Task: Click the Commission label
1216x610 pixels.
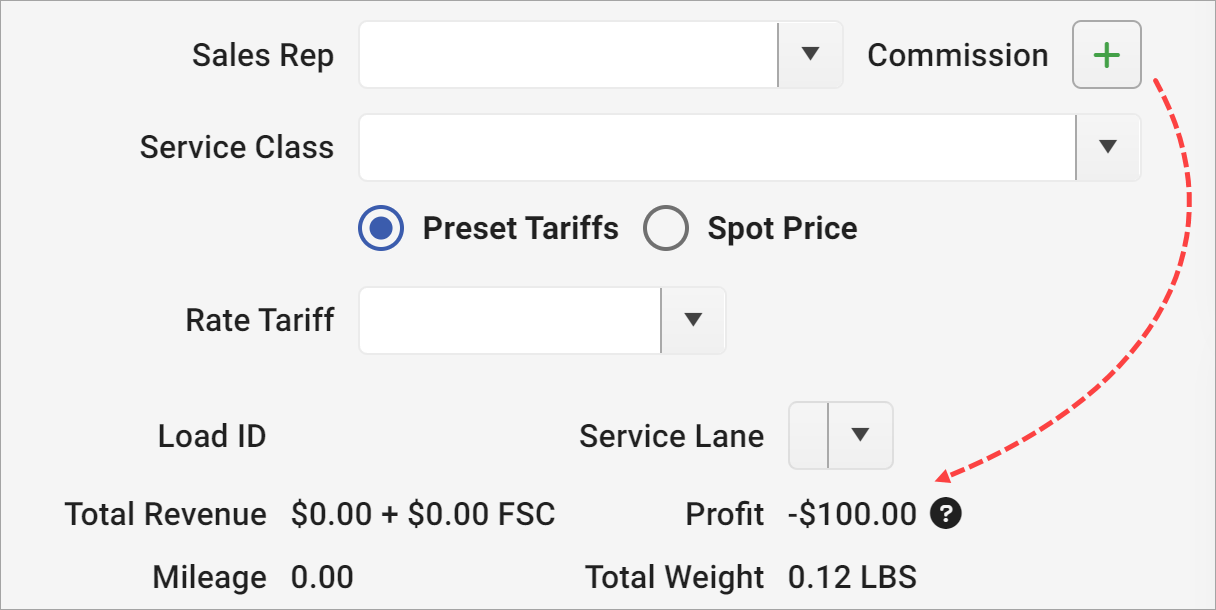Action: click(x=957, y=55)
